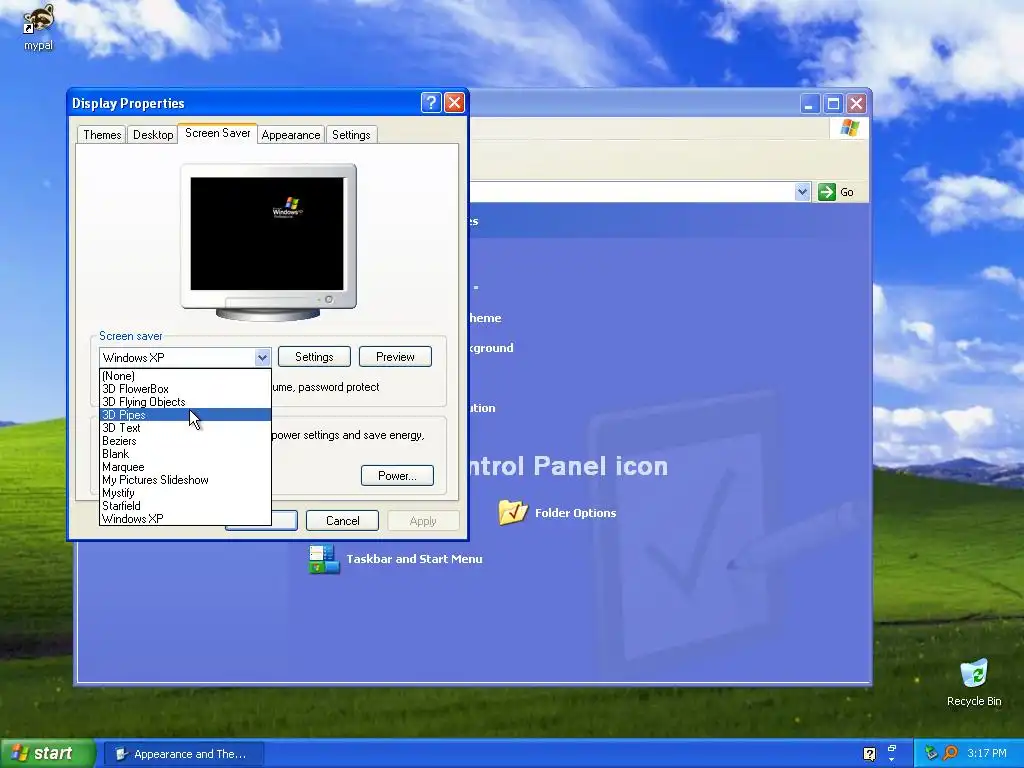Open the Power... settings button
The width and height of the screenshot is (1024, 768).
(397, 475)
